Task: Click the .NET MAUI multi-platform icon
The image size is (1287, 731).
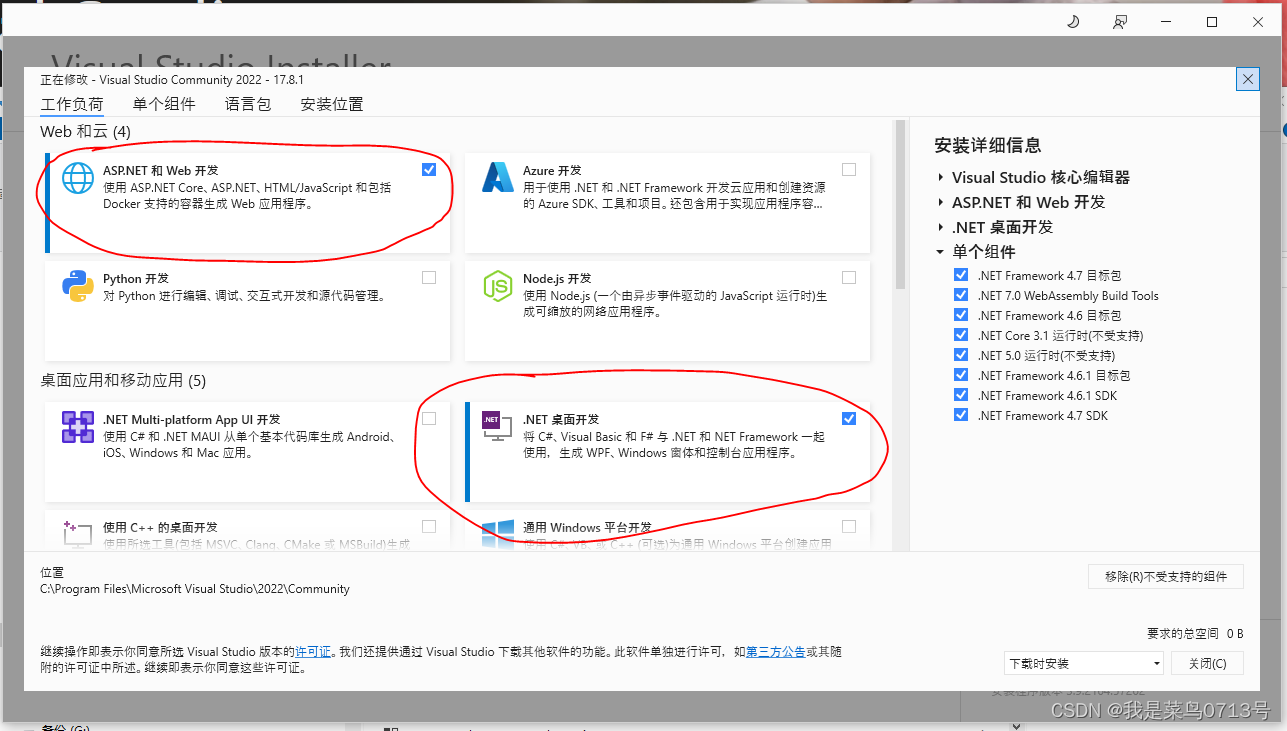Action: [77, 427]
